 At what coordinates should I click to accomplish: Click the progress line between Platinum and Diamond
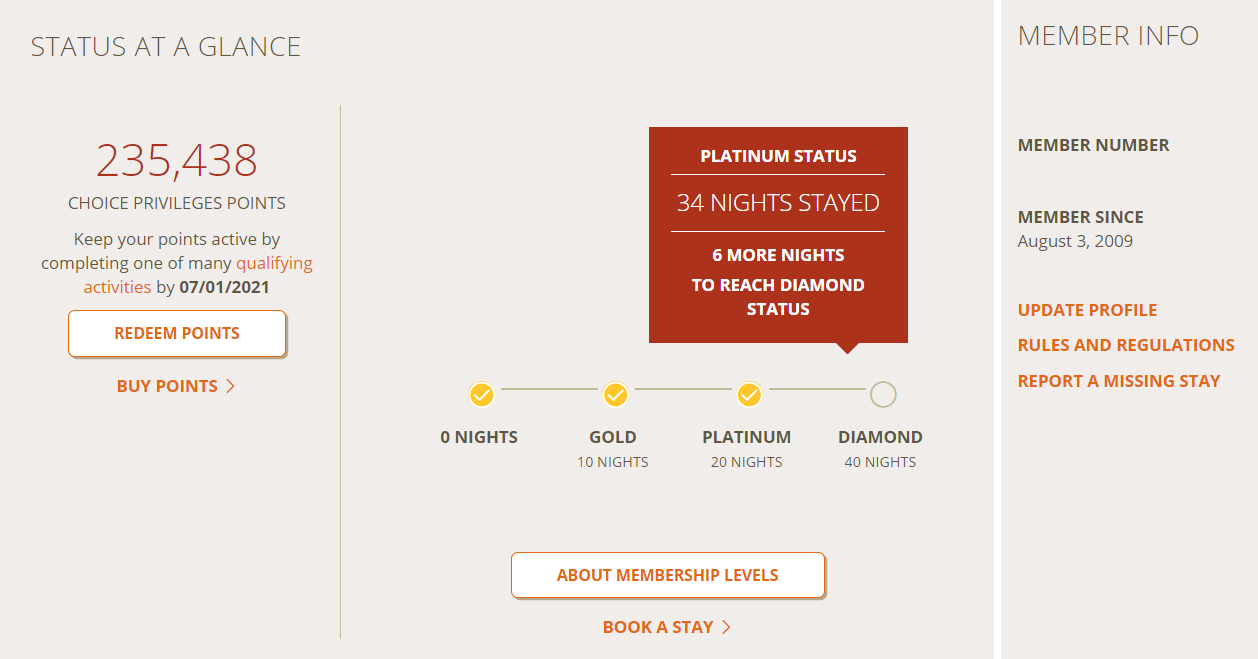[816, 389]
